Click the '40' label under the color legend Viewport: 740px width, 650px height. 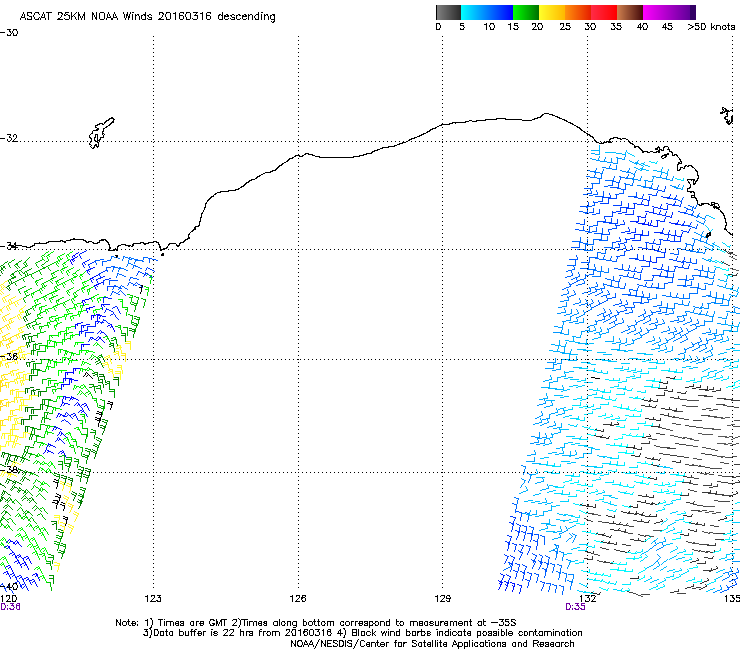642,27
